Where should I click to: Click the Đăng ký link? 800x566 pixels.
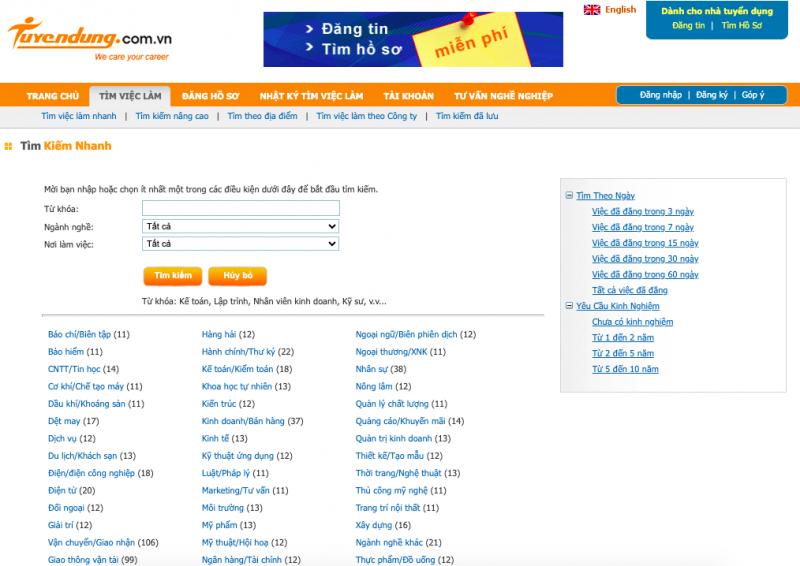(x=712, y=95)
